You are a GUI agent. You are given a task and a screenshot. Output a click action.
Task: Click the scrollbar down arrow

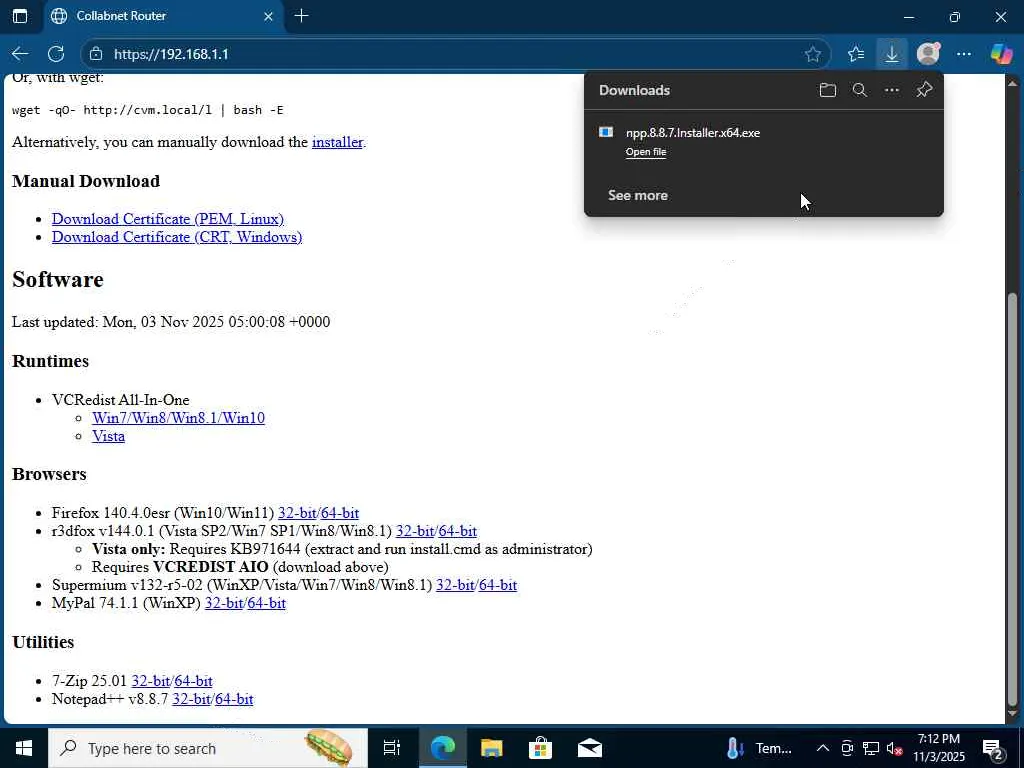pos(1014,713)
